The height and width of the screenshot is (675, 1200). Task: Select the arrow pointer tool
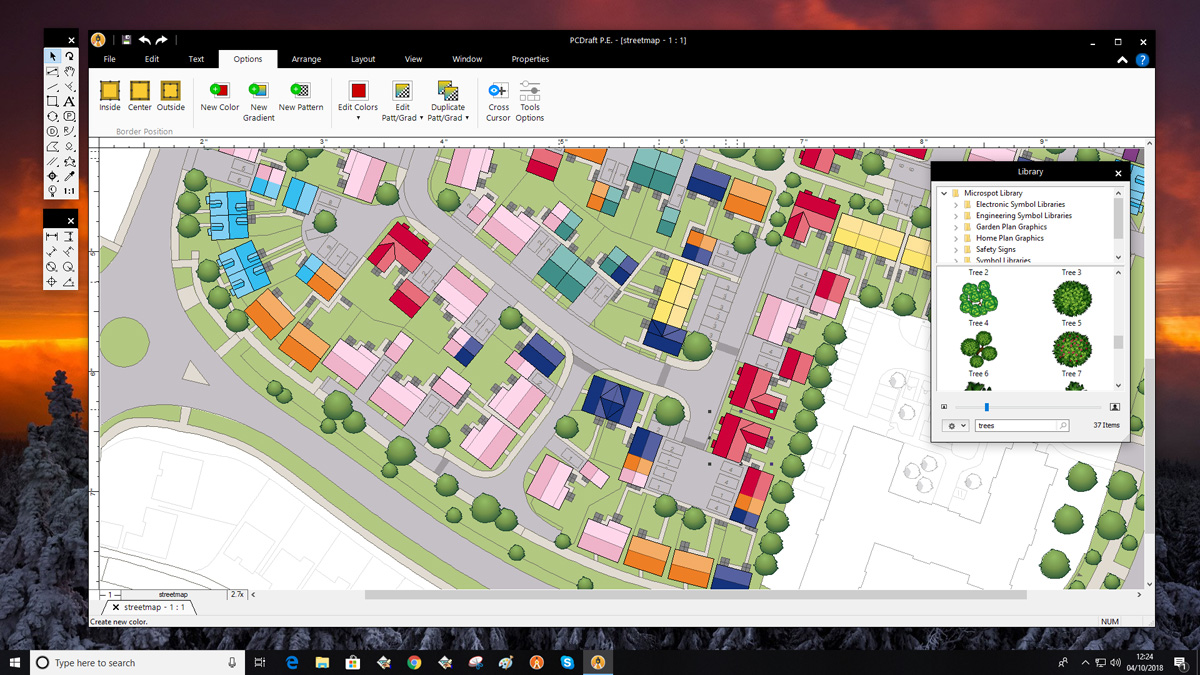pyautogui.click(x=52, y=57)
